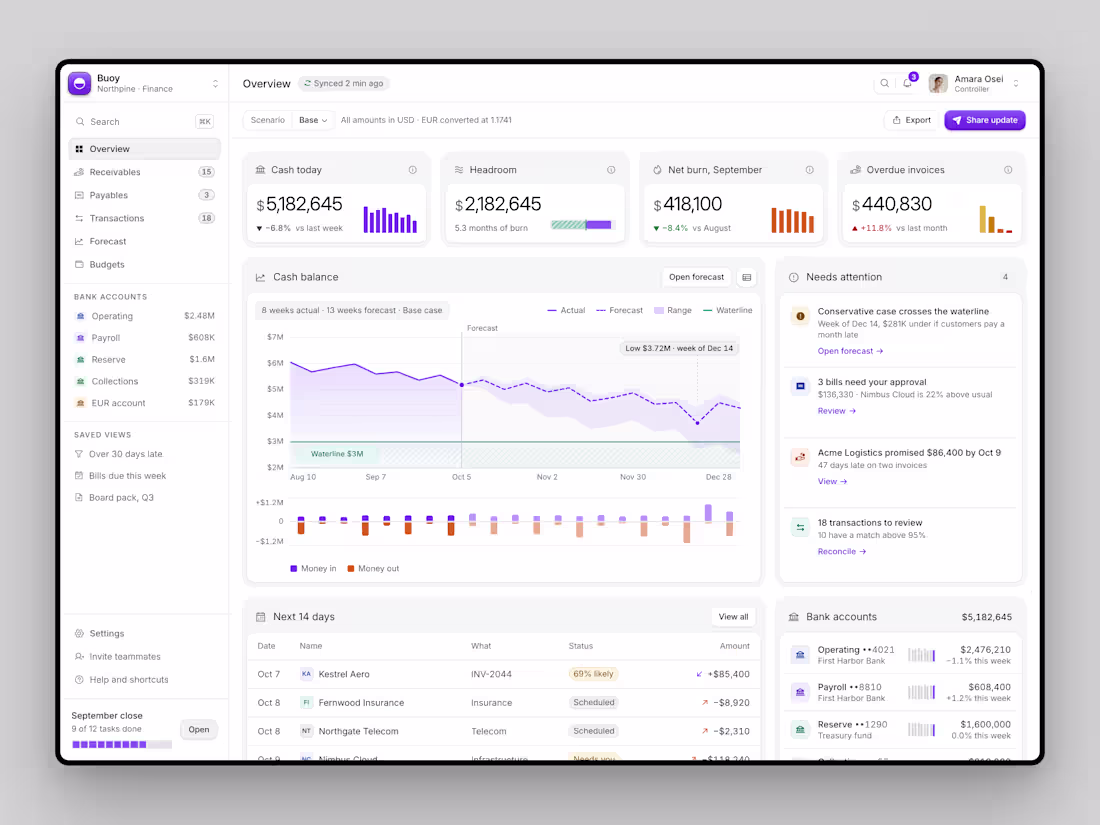The height and width of the screenshot is (825, 1100).
Task: Expand the Amara Osei account menu chevron
Action: (x=1016, y=83)
